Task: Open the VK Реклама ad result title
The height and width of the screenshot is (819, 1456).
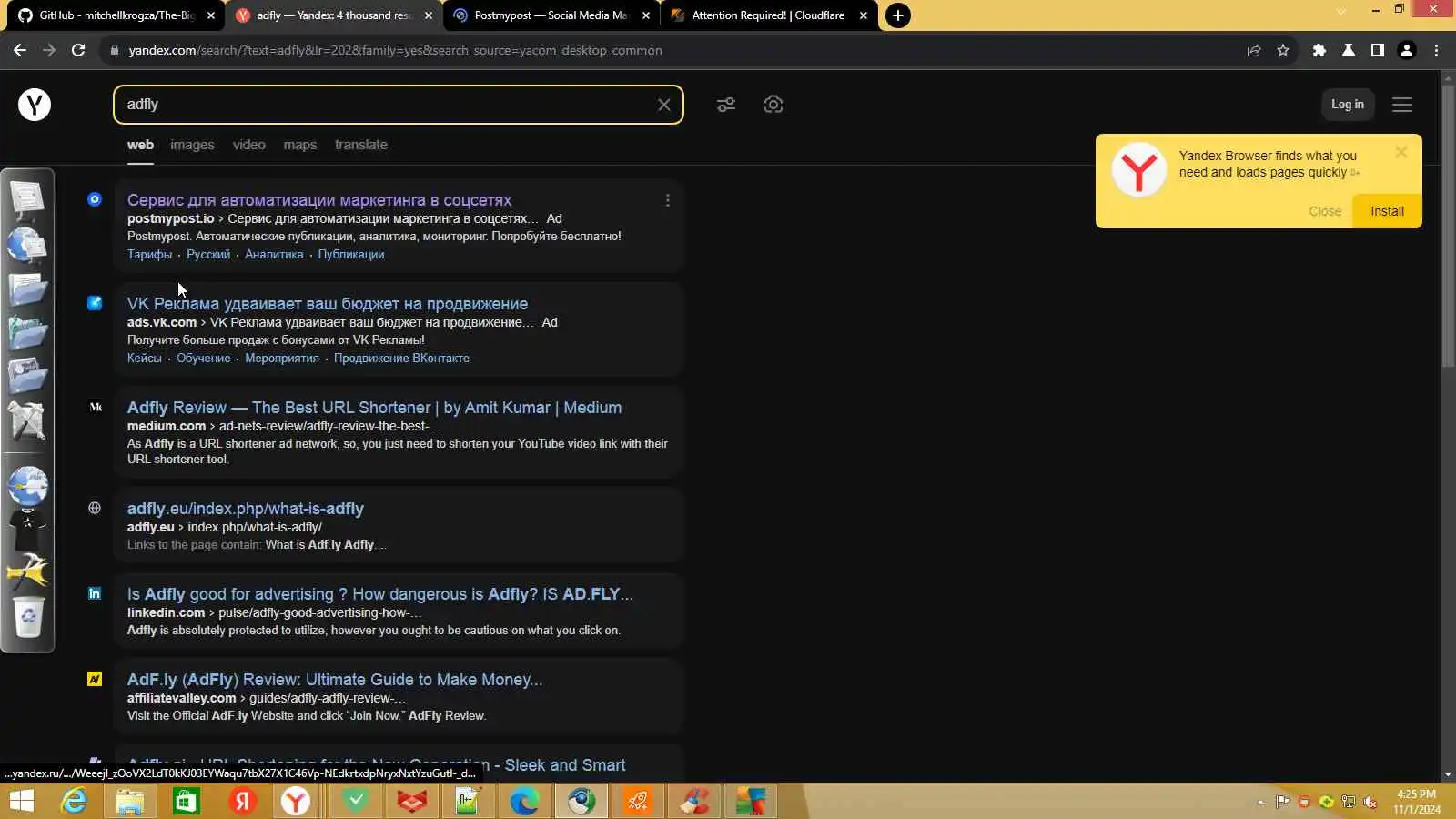Action: tap(327, 304)
